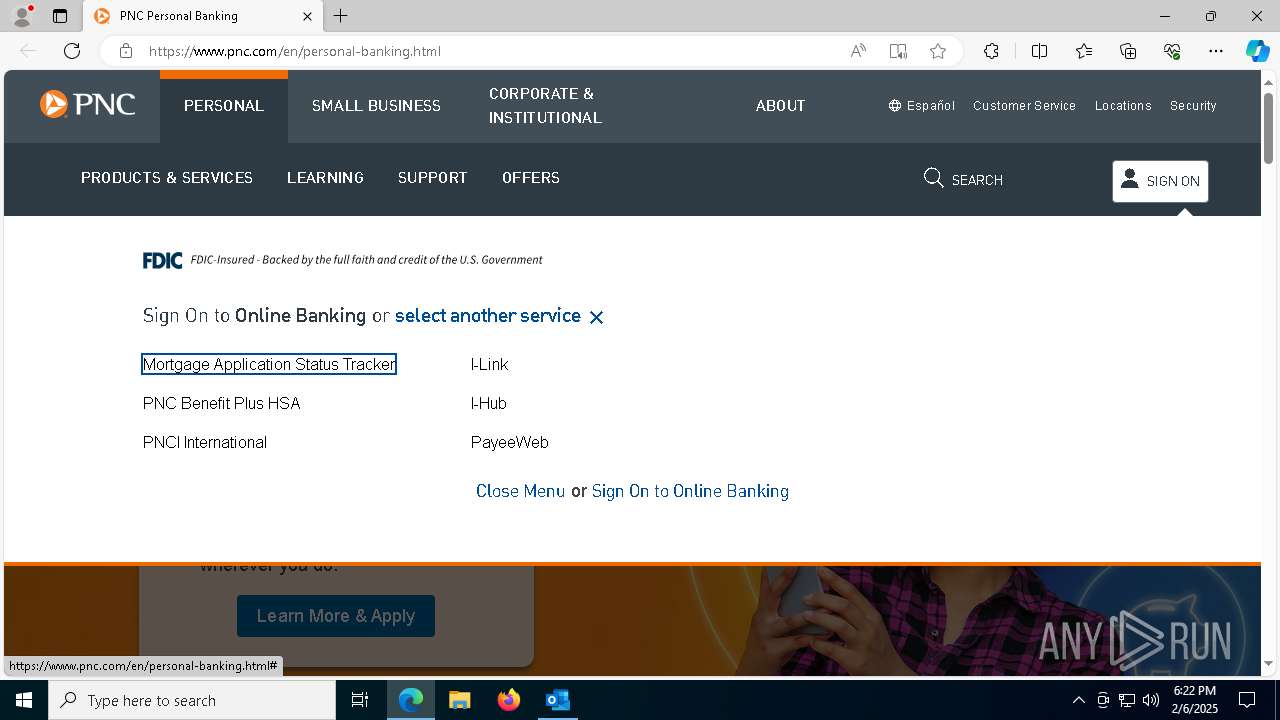Open the Products & Services menu
1280x720 pixels.
[x=167, y=178]
